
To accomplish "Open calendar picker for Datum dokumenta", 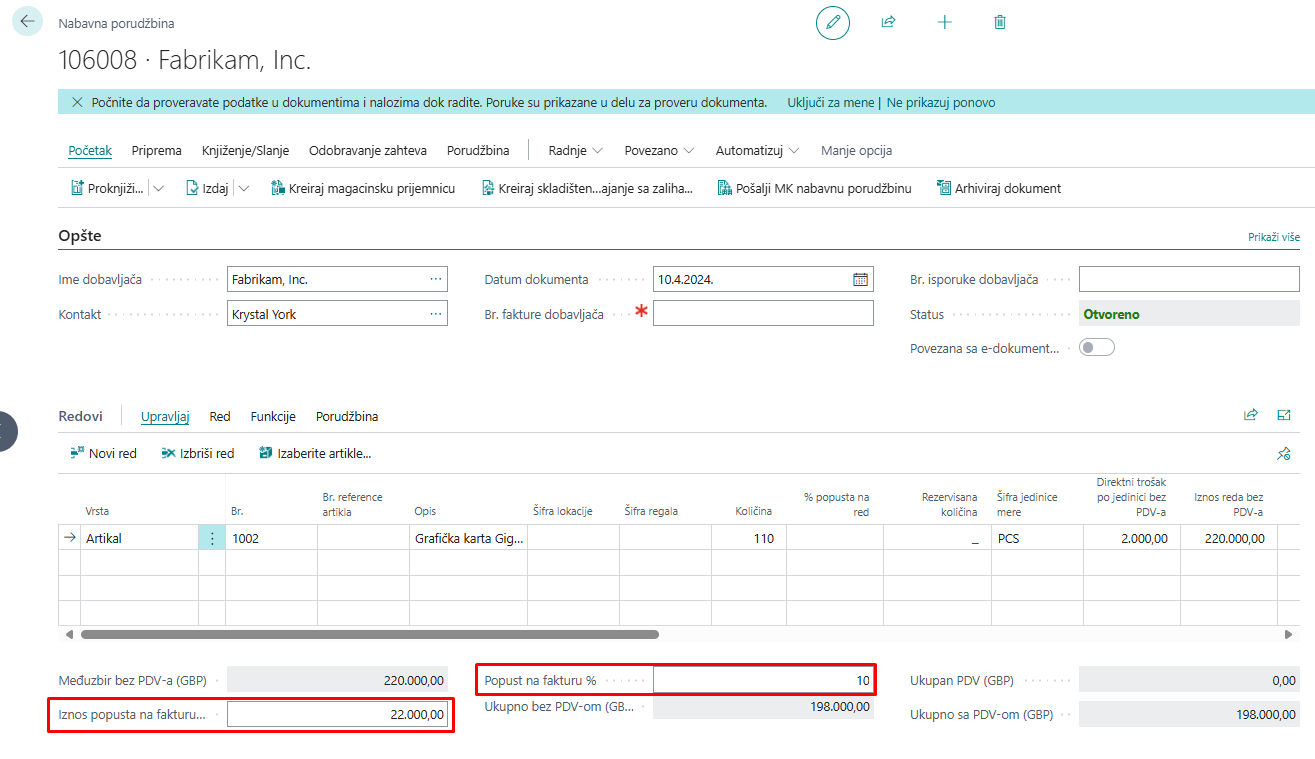I will point(860,280).
